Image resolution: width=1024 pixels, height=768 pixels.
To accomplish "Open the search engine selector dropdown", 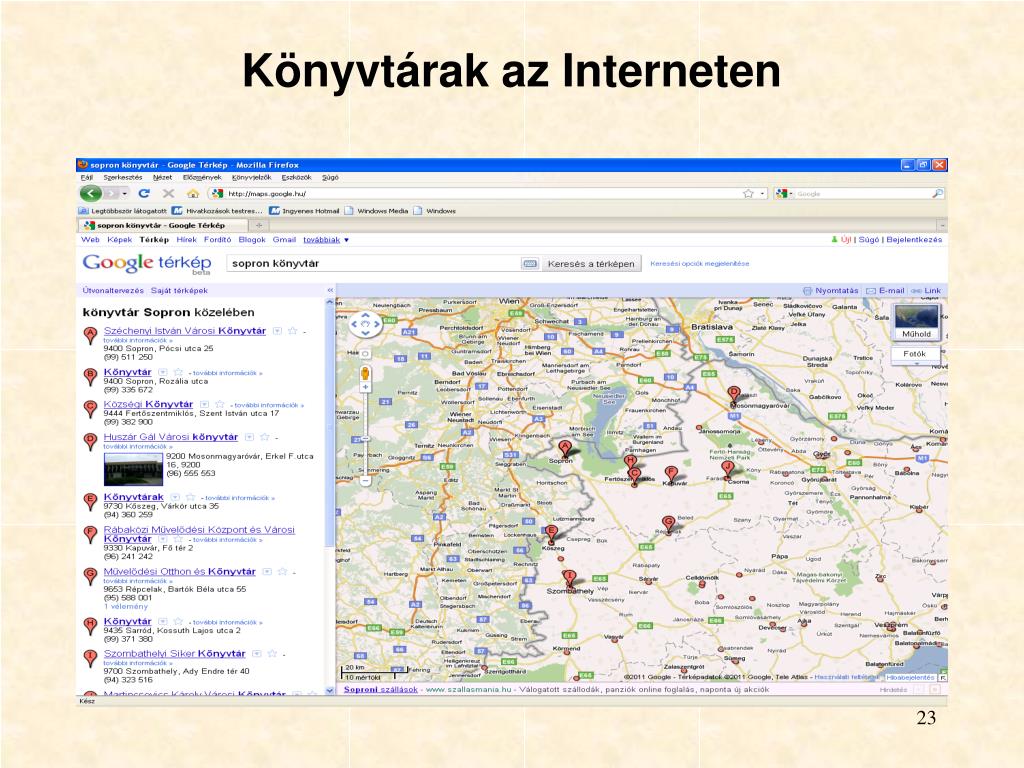I will pos(791,194).
